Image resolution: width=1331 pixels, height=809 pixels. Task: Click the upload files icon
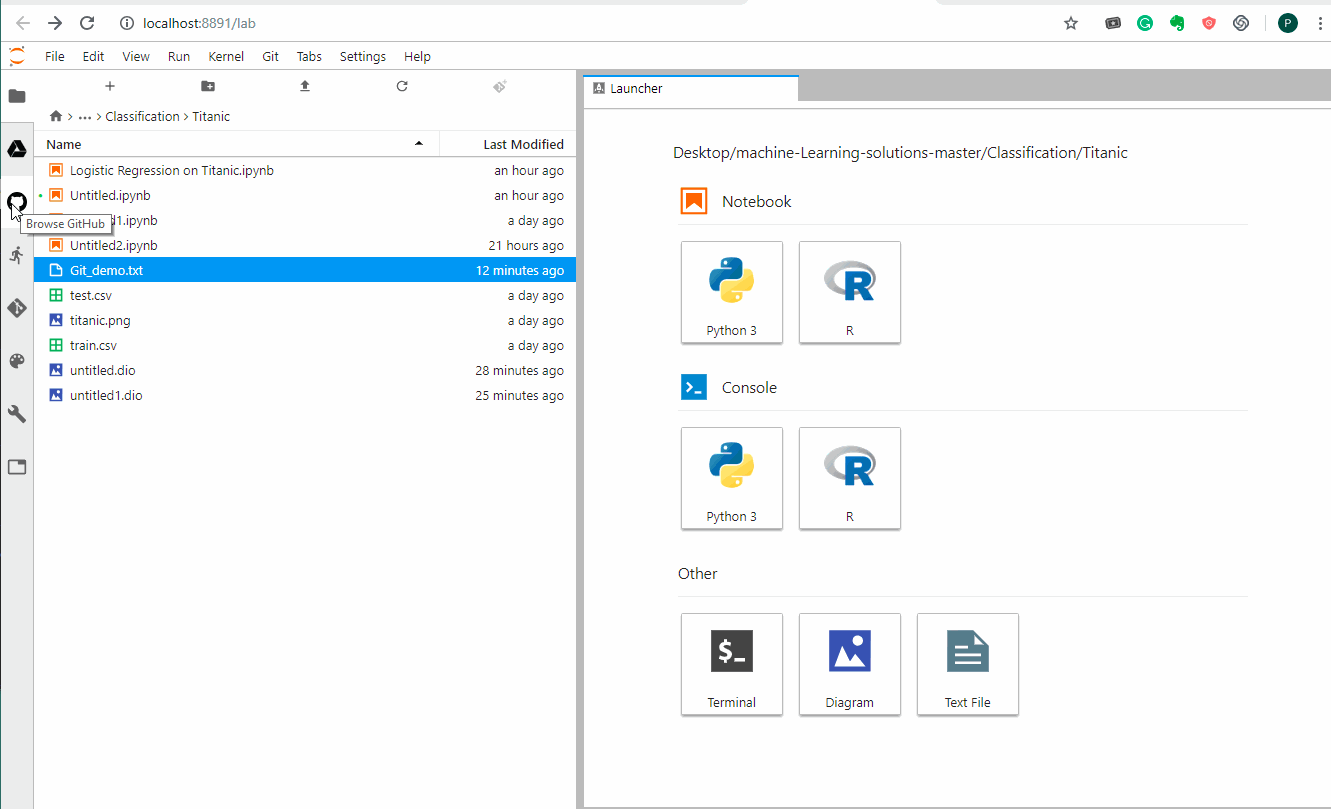pos(305,86)
